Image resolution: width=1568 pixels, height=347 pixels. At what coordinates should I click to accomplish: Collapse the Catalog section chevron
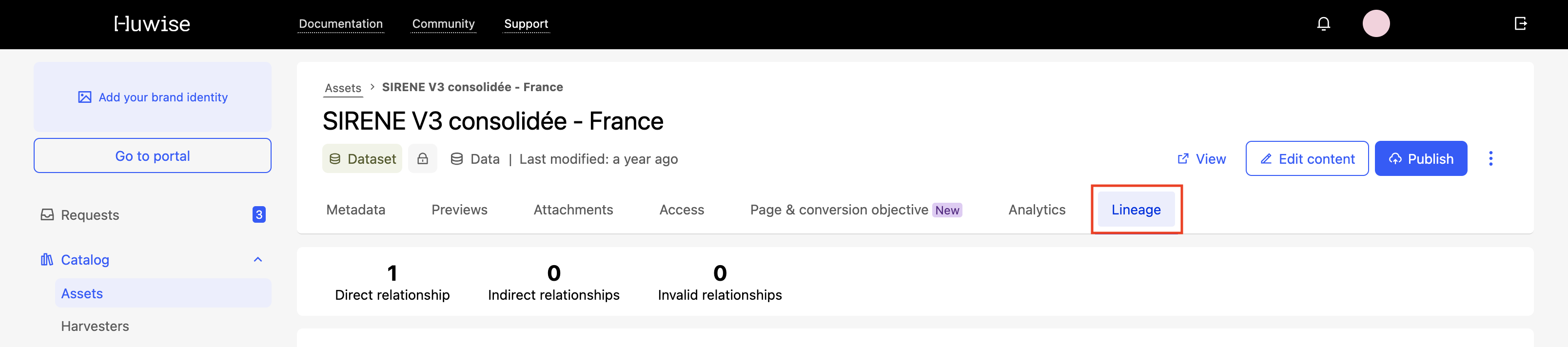pos(257,260)
